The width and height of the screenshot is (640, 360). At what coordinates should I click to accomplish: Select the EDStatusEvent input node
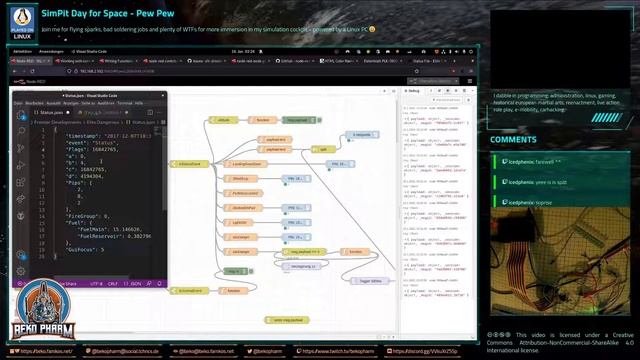(189, 164)
